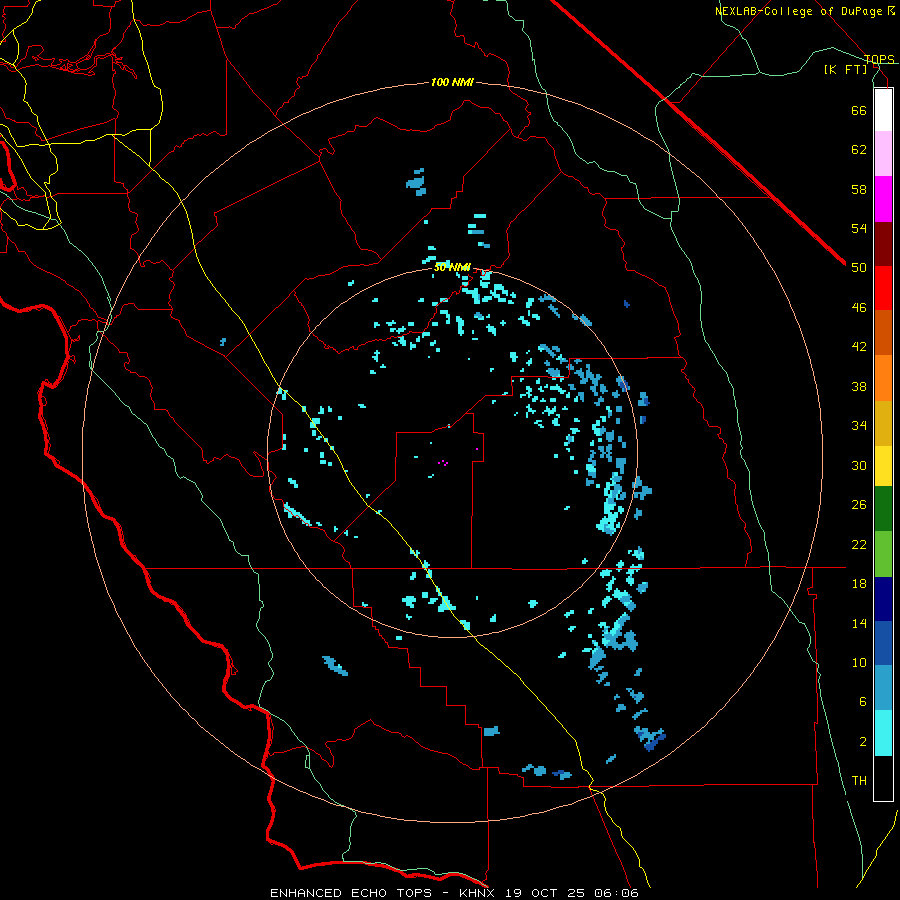This screenshot has height=900, width=900.
Task: Pick the light green legend swatch
Action: click(883, 554)
